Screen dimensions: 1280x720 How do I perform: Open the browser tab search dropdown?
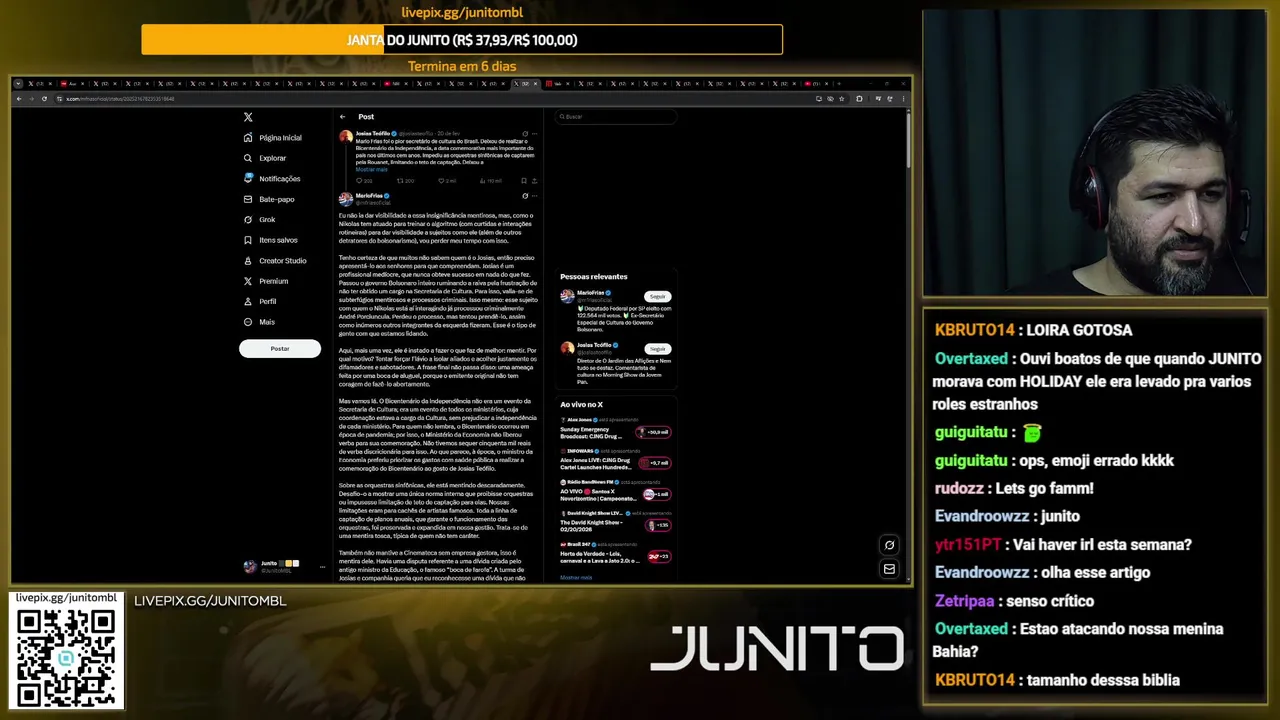pos(19,84)
